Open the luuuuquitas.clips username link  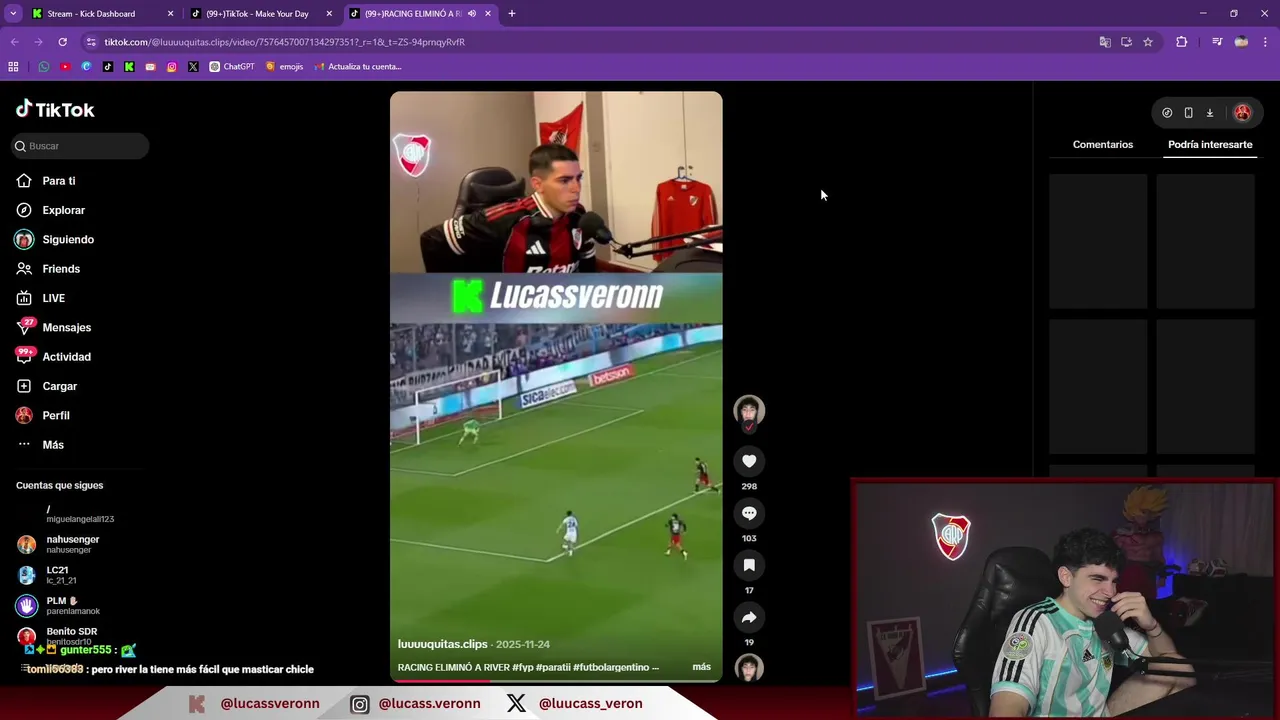click(442, 644)
